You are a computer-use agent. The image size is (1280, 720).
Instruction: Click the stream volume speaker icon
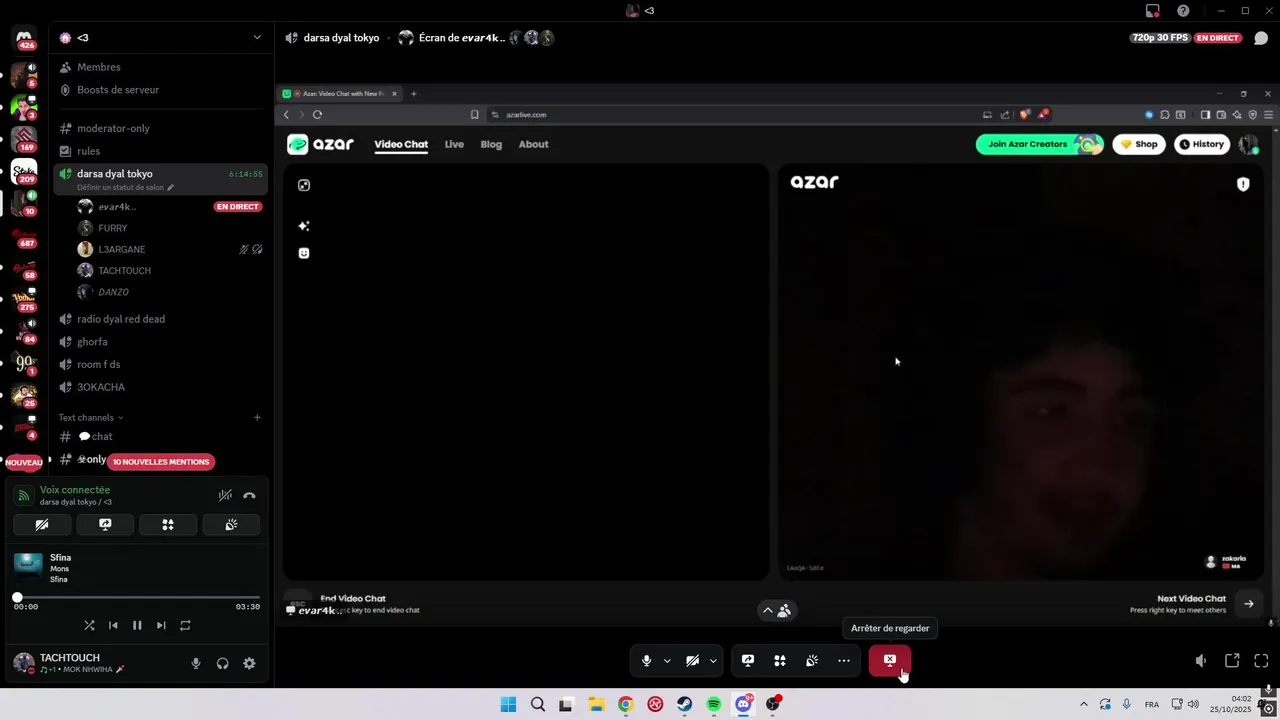point(1201,660)
